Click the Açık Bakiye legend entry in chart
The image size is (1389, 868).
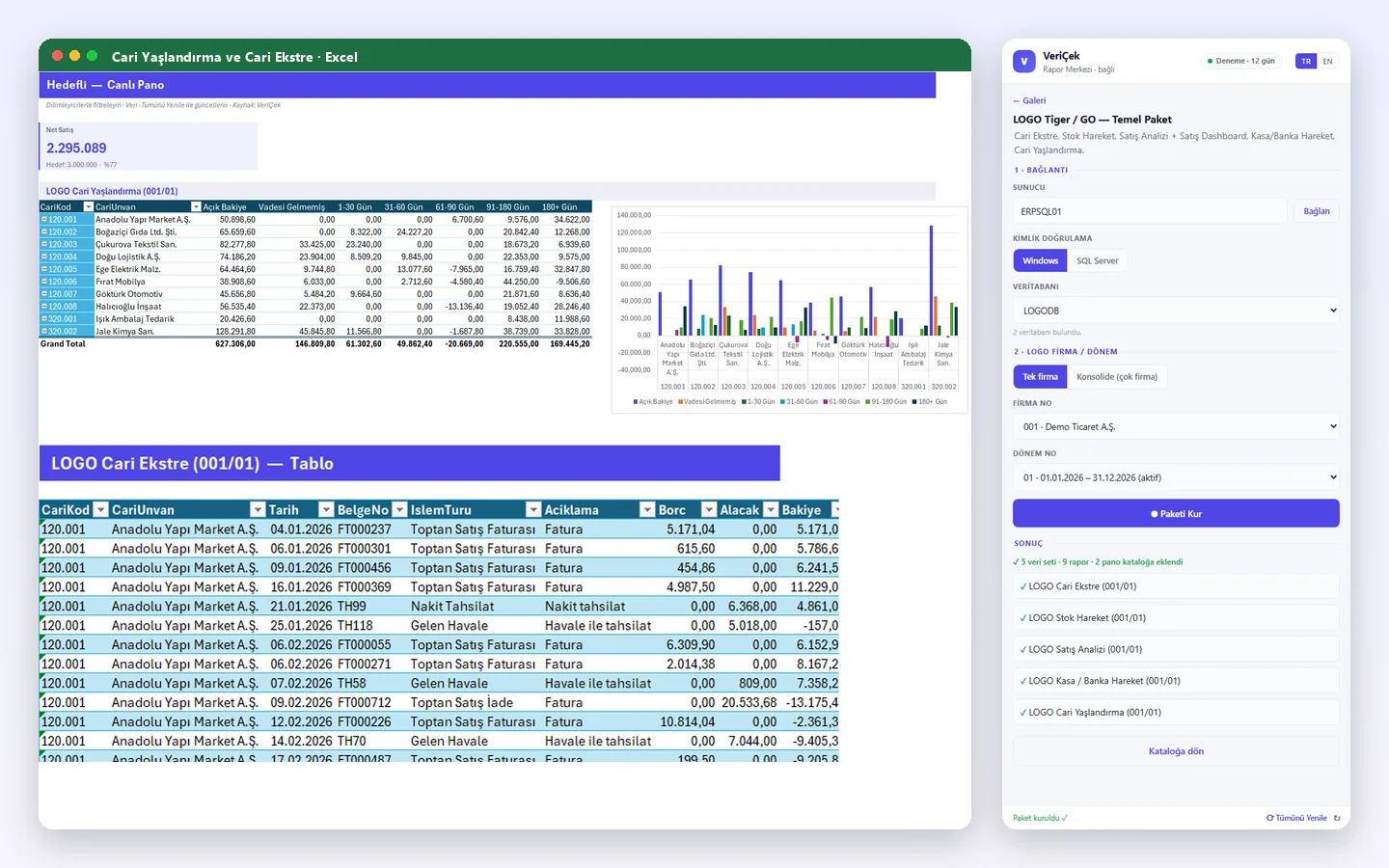click(x=653, y=402)
